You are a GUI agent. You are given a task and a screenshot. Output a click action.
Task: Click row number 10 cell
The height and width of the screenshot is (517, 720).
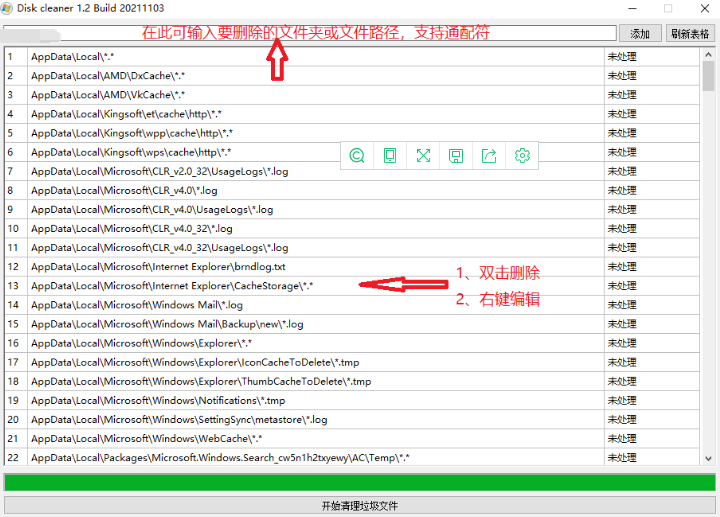pyautogui.click(x=16, y=229)
